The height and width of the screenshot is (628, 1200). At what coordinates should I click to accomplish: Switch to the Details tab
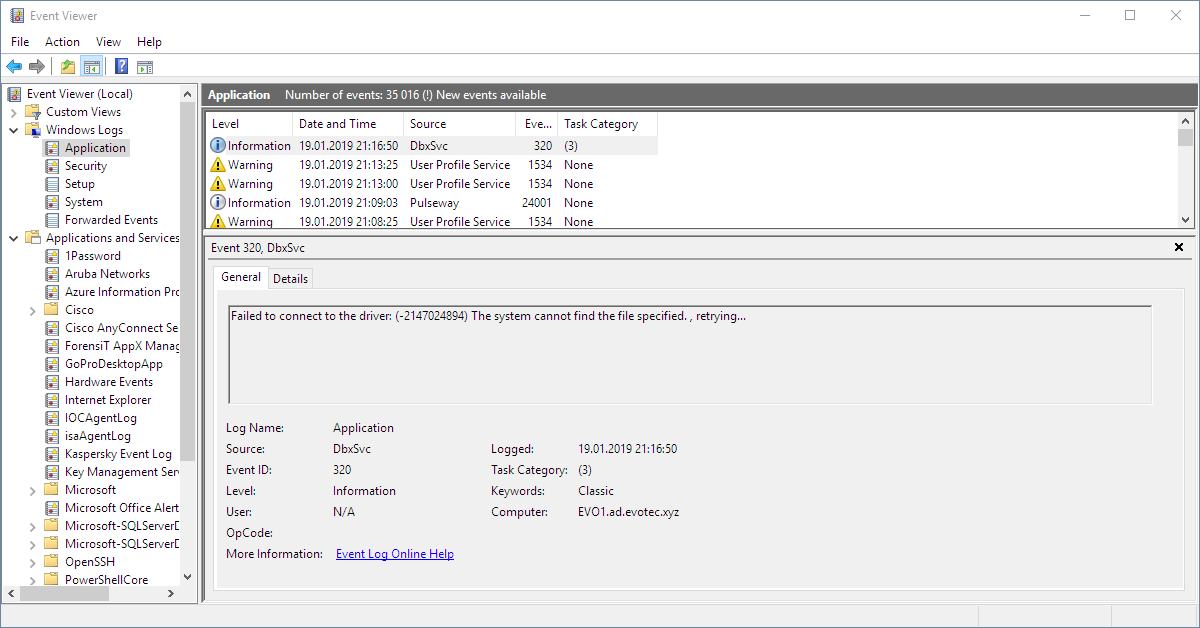(290, 278)
